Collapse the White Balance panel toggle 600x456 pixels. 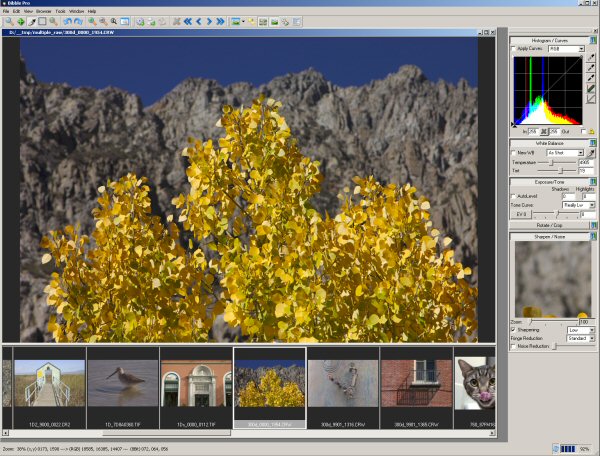(x=593, y=143)
